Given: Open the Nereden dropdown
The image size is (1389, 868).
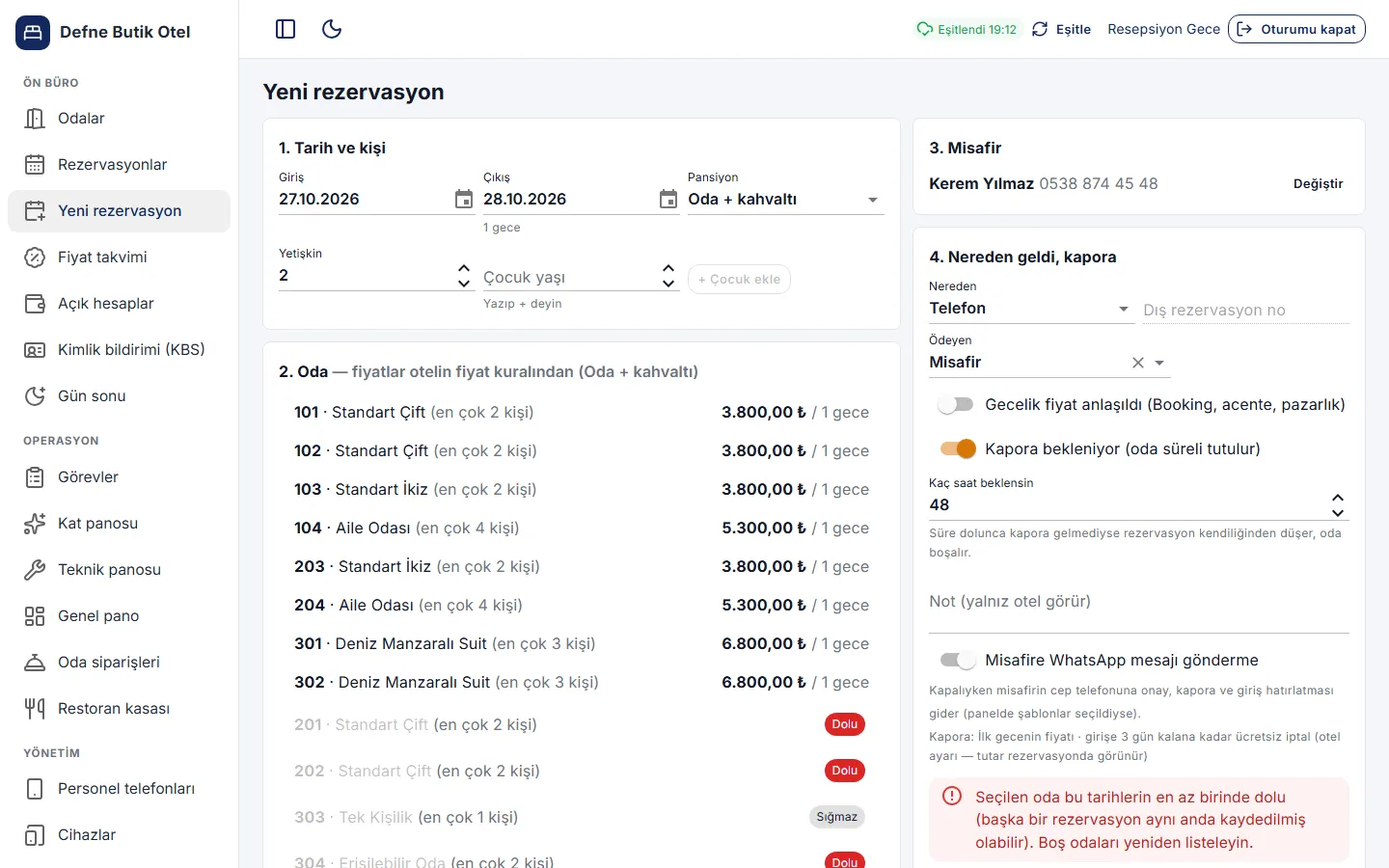Looking at the screenshot, I should click(1031, 309).
